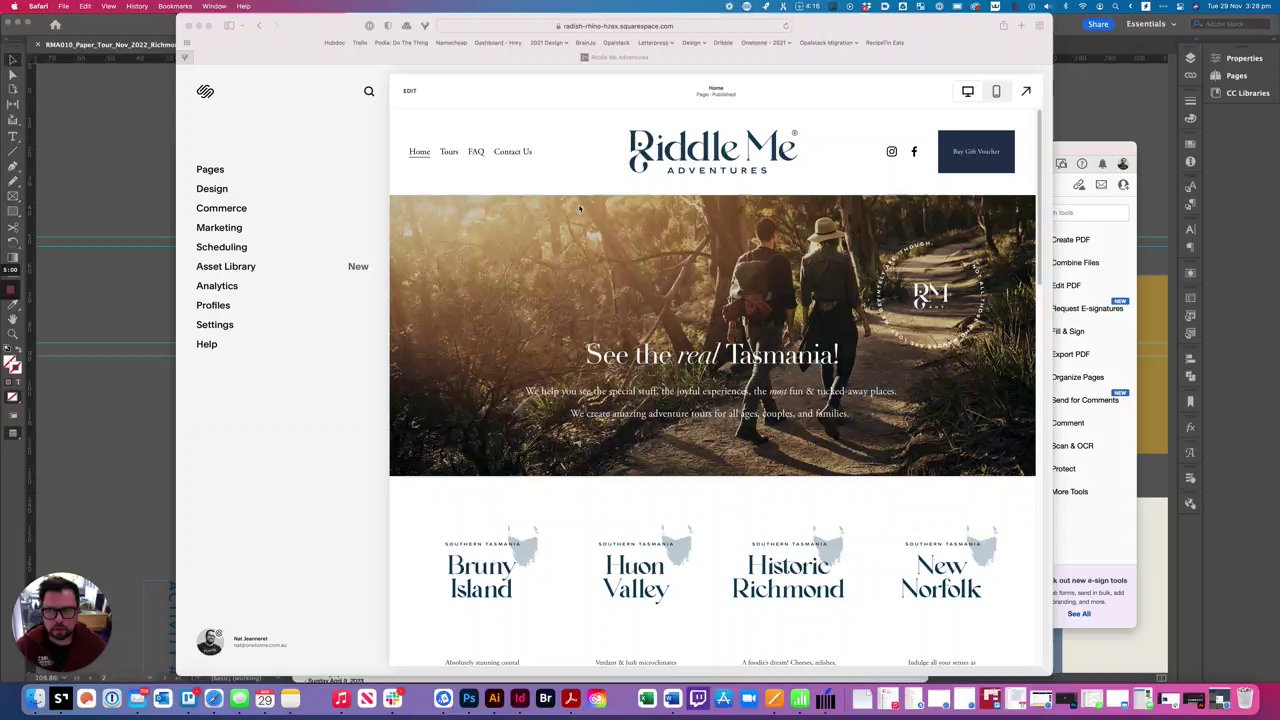This screenshot has height=720, width=1280.
Task: Open Home in site navigation
Action: click(x=419, y=152)
